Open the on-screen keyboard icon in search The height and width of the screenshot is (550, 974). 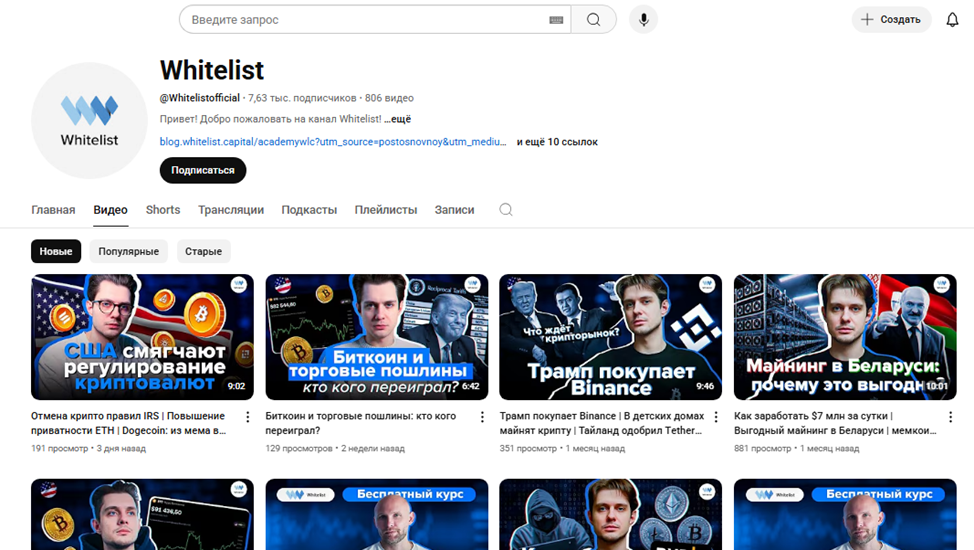point(556,20)
